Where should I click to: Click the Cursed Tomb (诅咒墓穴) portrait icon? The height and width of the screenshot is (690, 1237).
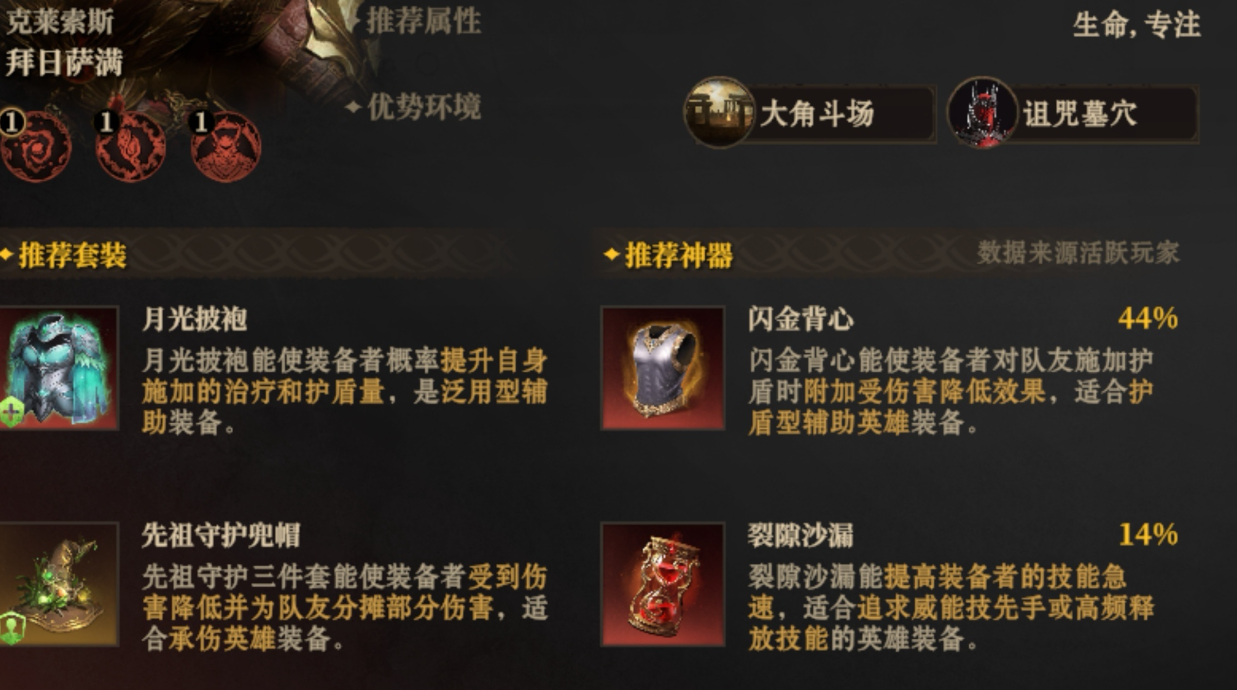pyautogui.click(x=982, y=113)
